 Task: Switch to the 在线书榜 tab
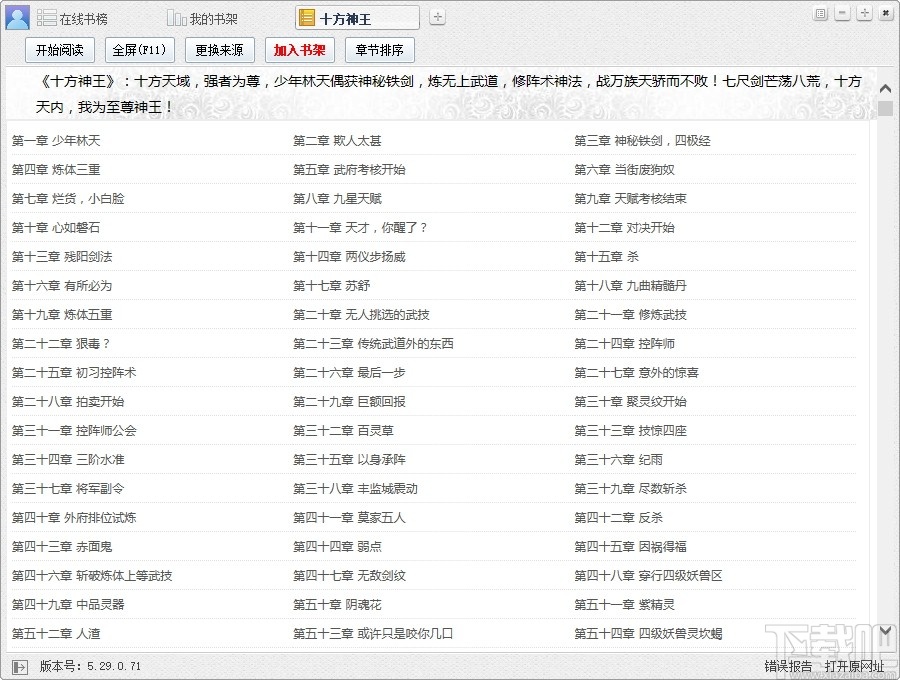coord(85,17)
